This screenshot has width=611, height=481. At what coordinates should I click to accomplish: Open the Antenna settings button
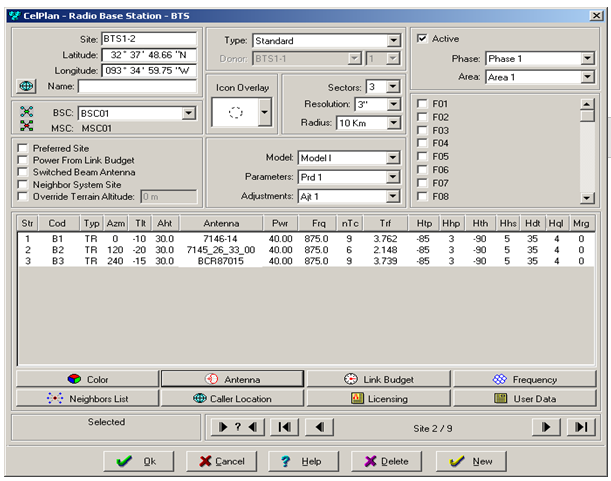pyautogui.click(x=232, y=379)
